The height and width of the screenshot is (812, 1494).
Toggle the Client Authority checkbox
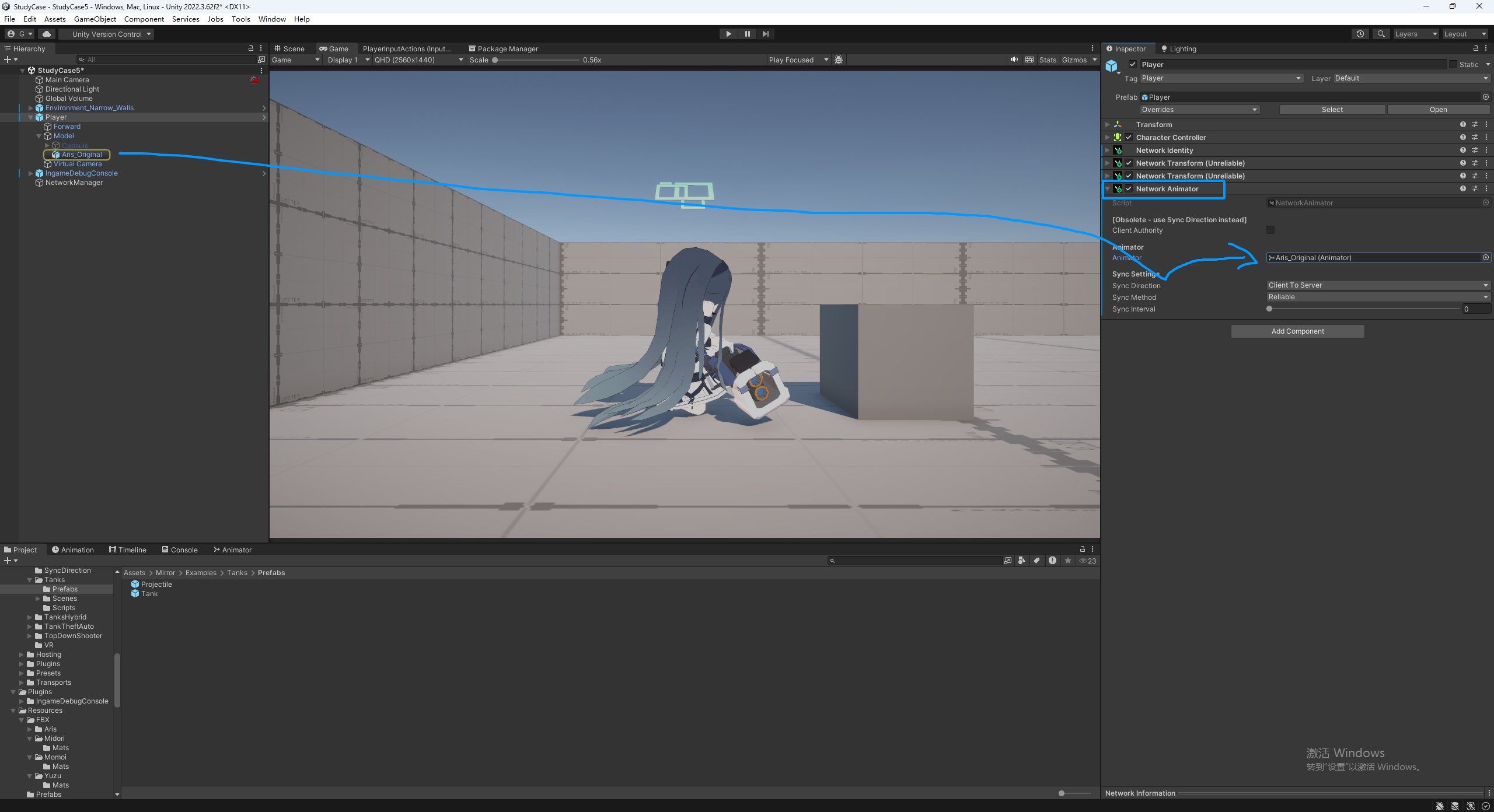point(1270,230)
